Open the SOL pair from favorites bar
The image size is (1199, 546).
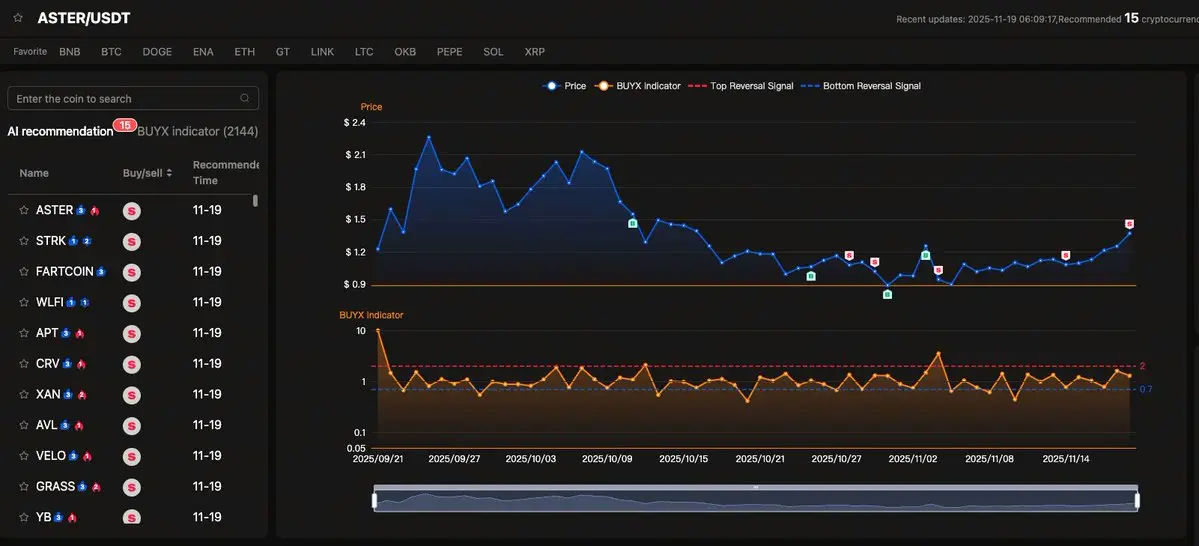[x=493, y=51]
